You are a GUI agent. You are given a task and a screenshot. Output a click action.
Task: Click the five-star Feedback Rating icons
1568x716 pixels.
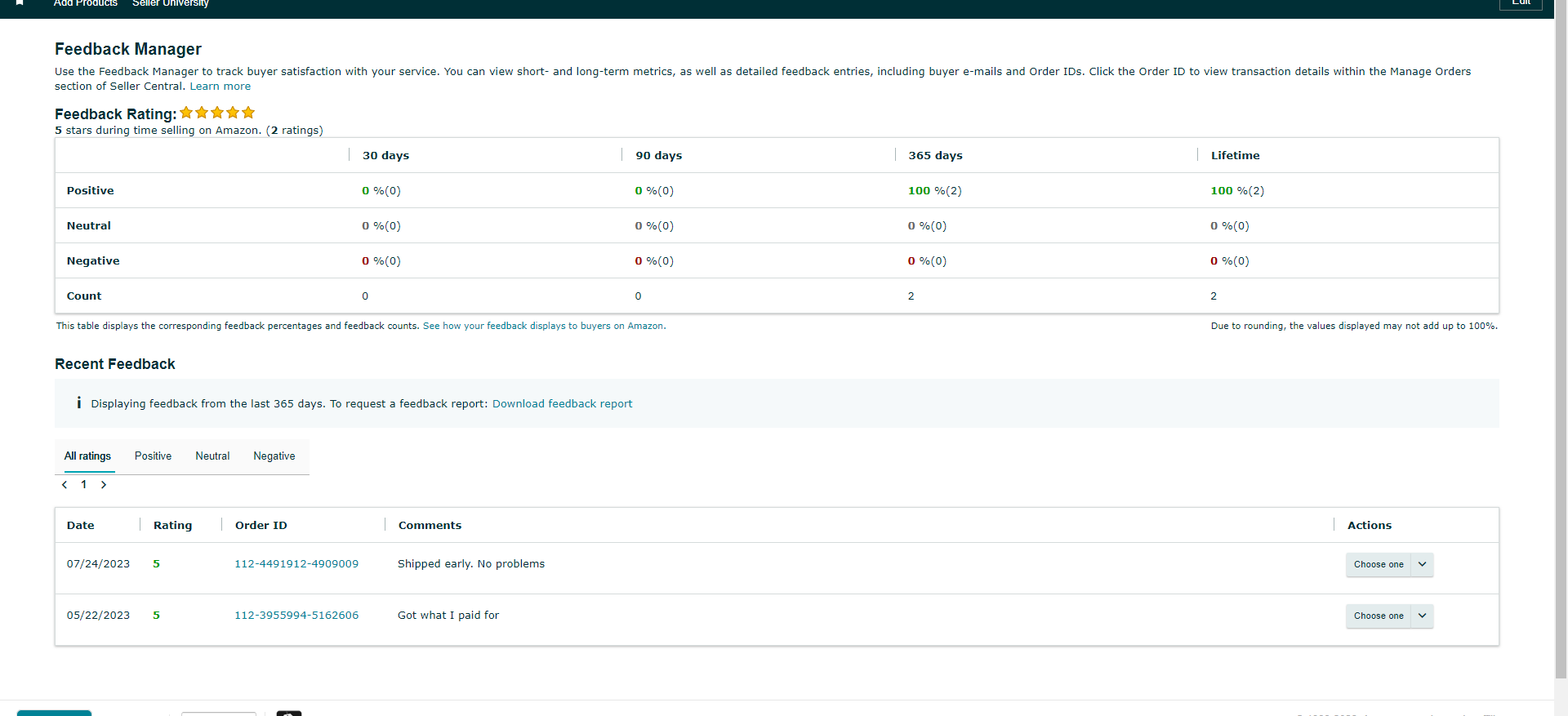point(217,113)
